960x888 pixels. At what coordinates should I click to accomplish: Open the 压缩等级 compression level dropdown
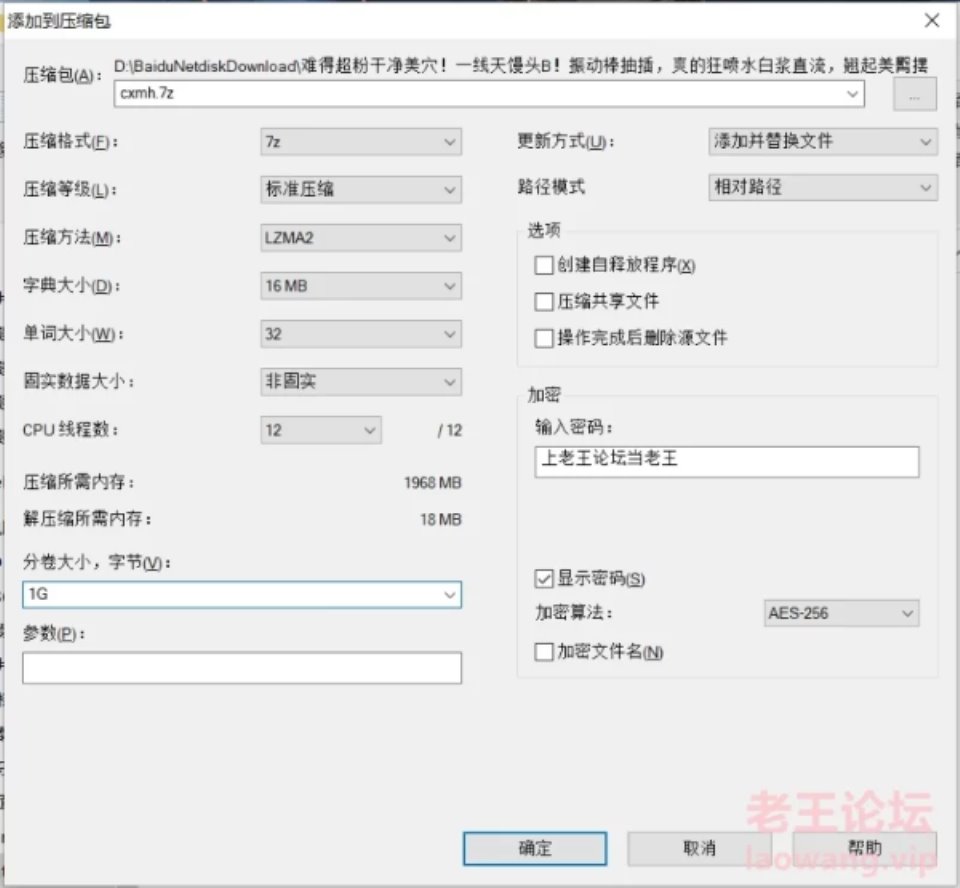(x=451, y=189)
